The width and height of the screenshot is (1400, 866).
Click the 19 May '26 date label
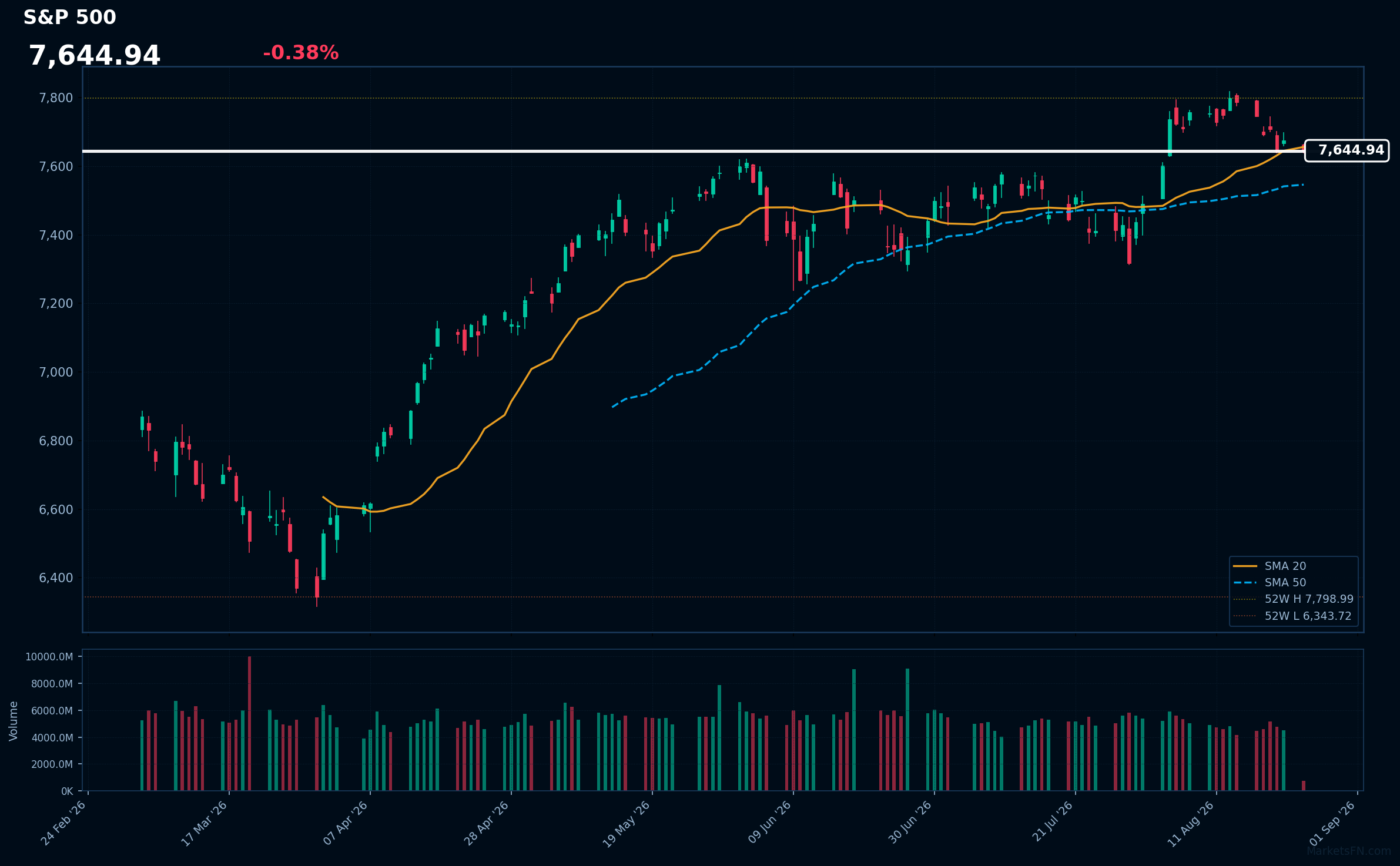pyautogui.click(x=627, y=824)
